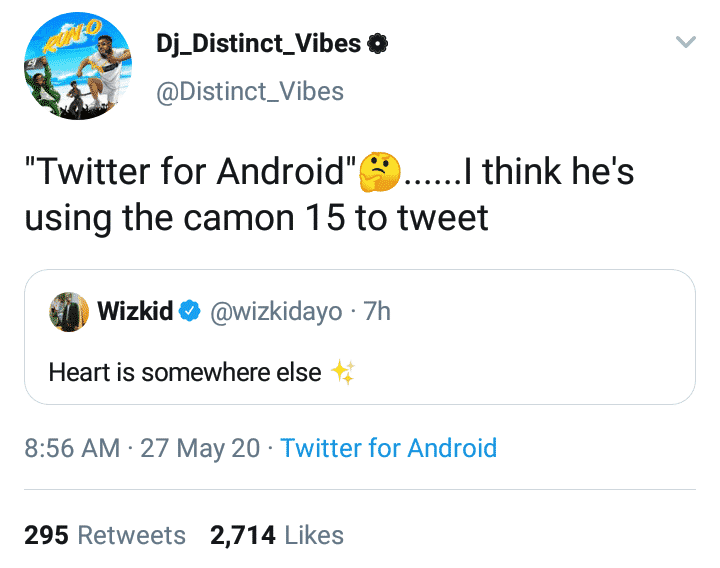Click the sparkles emoji in quoted tweet
Image resolution: width=720 pixels, height=568 pixels.
pyautogui.click(x=343, y=373)
